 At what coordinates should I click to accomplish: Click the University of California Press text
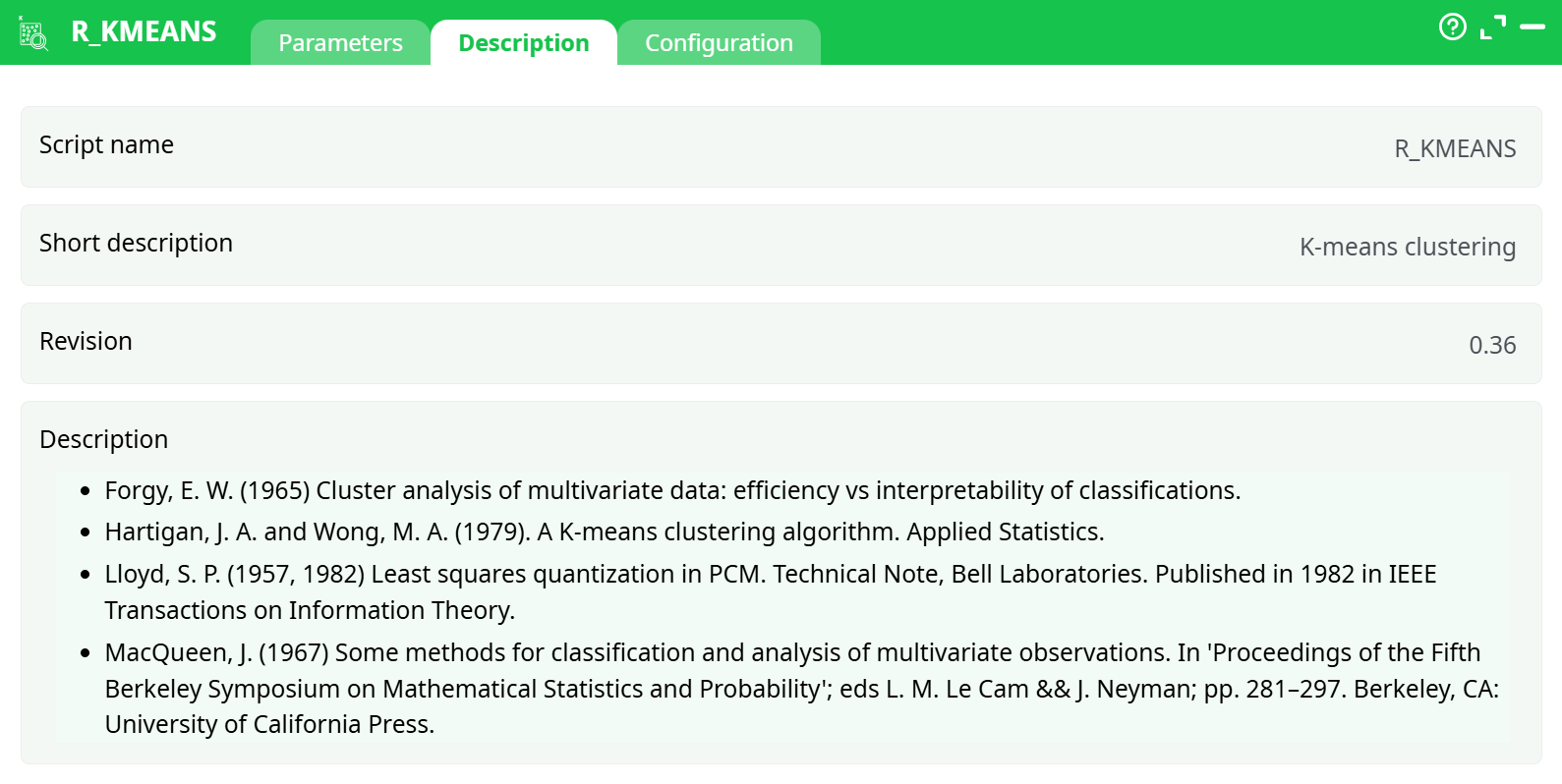[269, 725]
